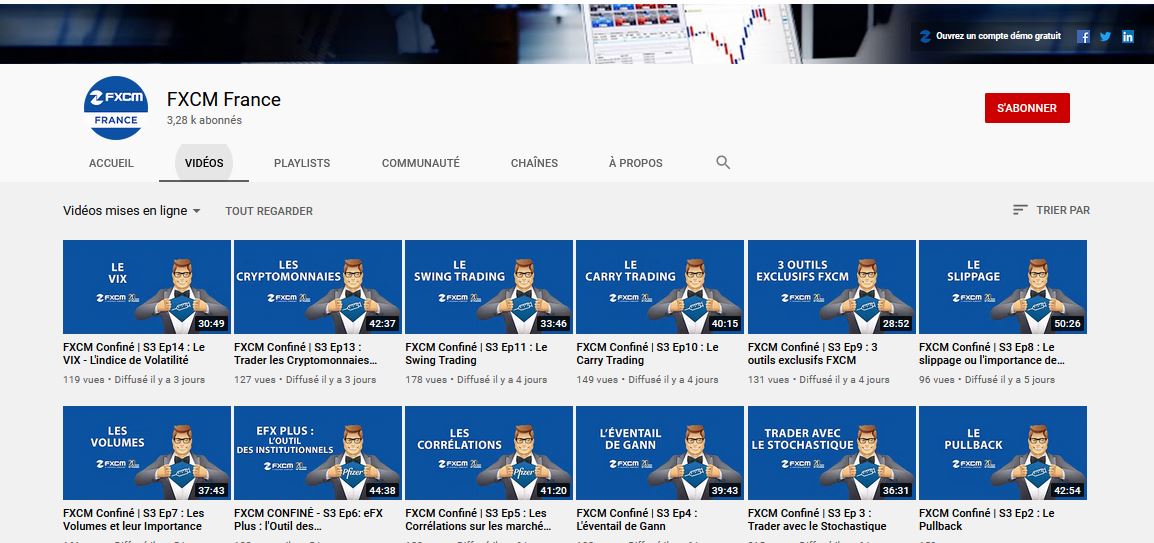Click 96 vues • Diffusé il y a 5 jours

(987, 380)
